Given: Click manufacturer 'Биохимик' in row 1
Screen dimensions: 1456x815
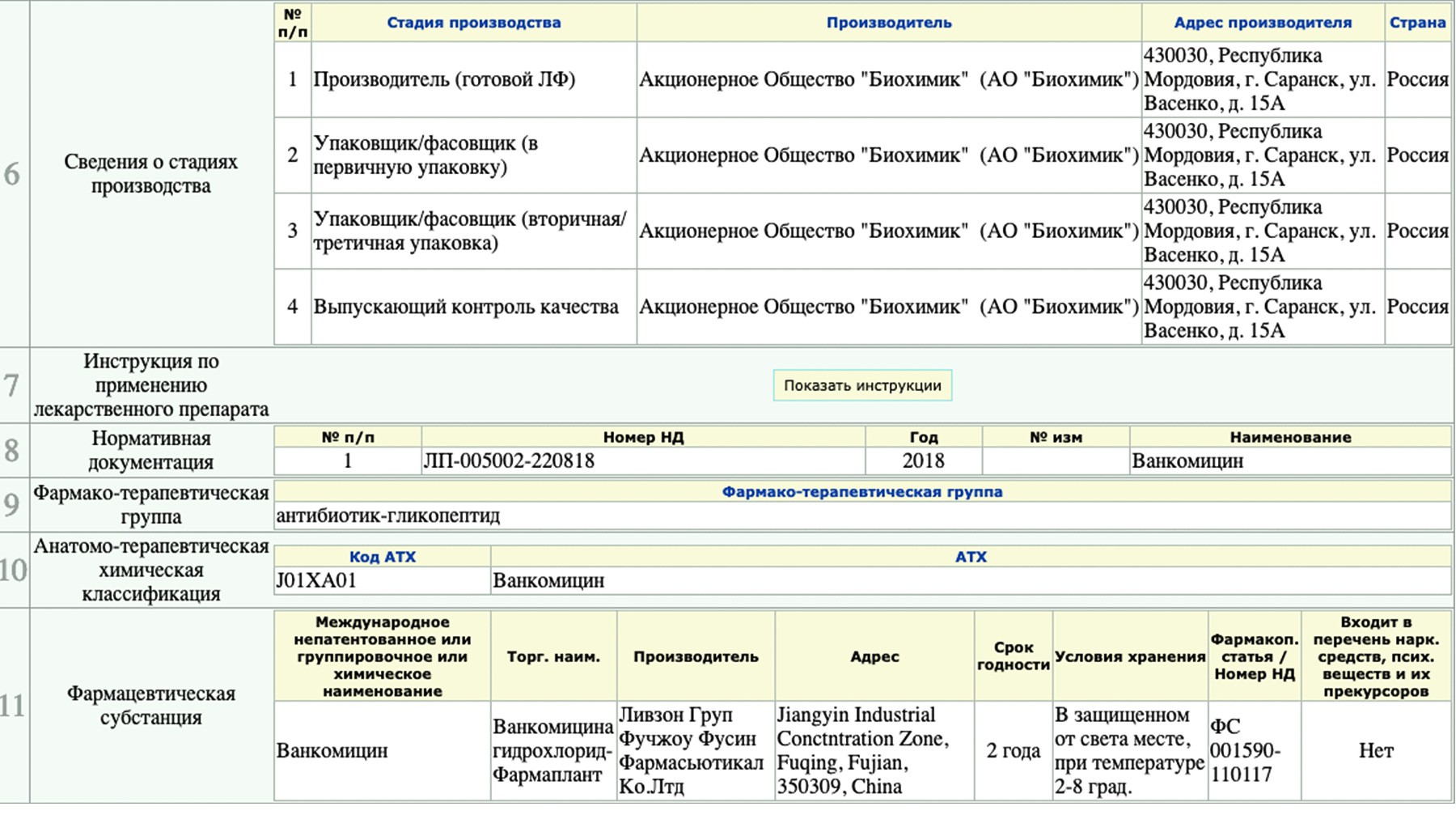Looking at the screenshot, I should [889, 79].
